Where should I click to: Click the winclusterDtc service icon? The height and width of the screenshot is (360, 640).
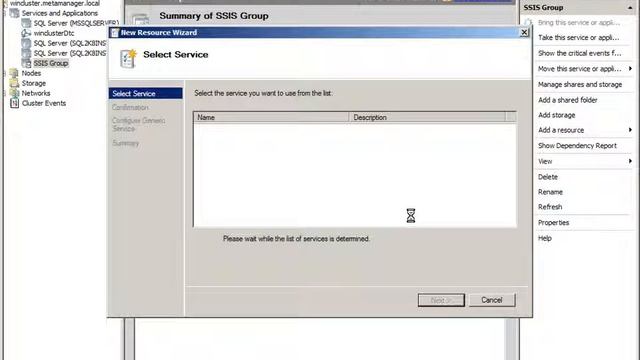(26, 33)
